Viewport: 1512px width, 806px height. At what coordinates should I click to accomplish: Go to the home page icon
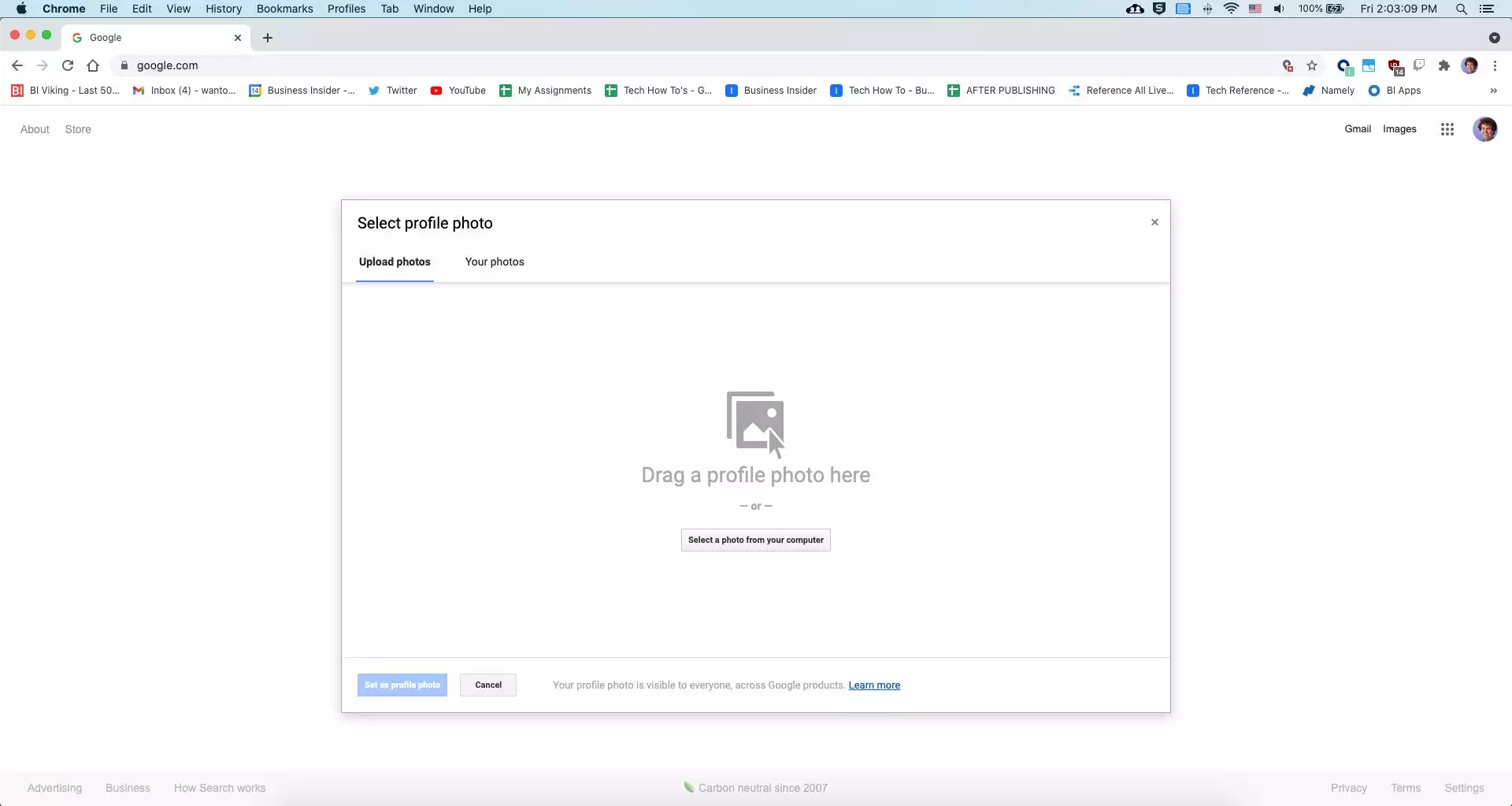pyautogui.click(x=93, y=65)
